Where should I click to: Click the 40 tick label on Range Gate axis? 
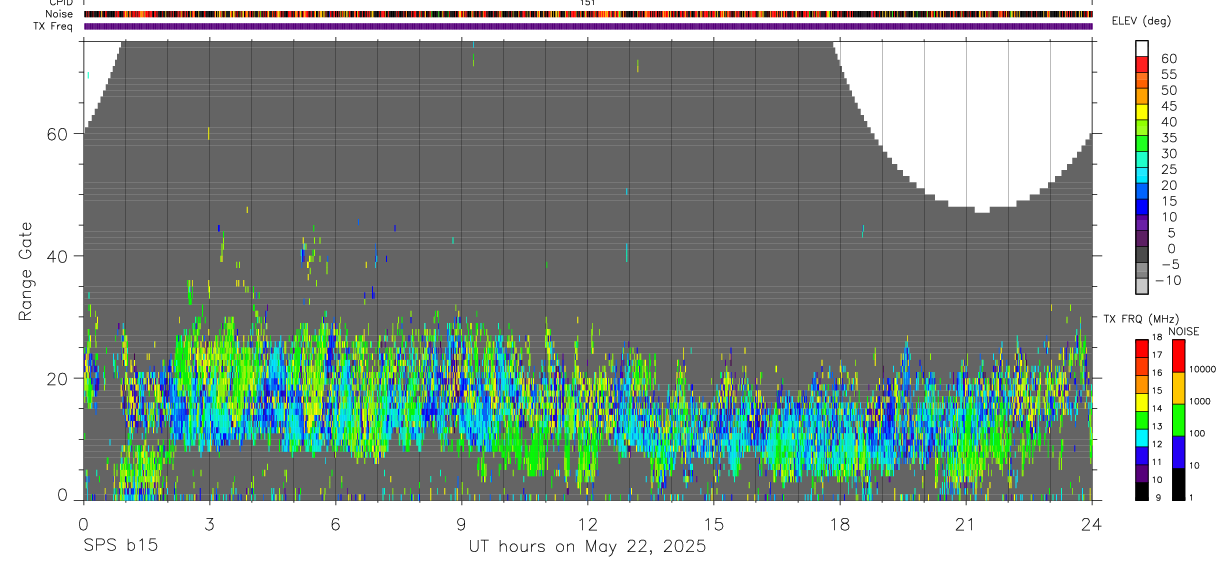pos(59,256)
